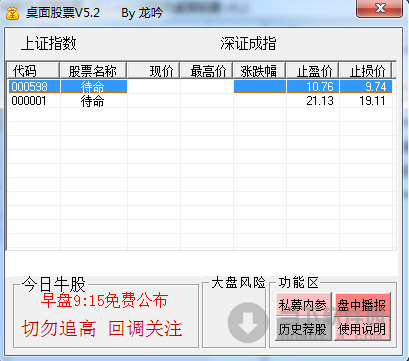Click stop-loss value 19.11
409x361 pixels.
[x=372, y=101]
